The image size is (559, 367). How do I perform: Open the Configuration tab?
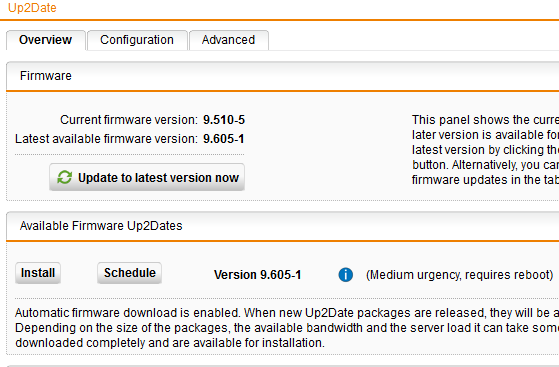coord(137,40)
